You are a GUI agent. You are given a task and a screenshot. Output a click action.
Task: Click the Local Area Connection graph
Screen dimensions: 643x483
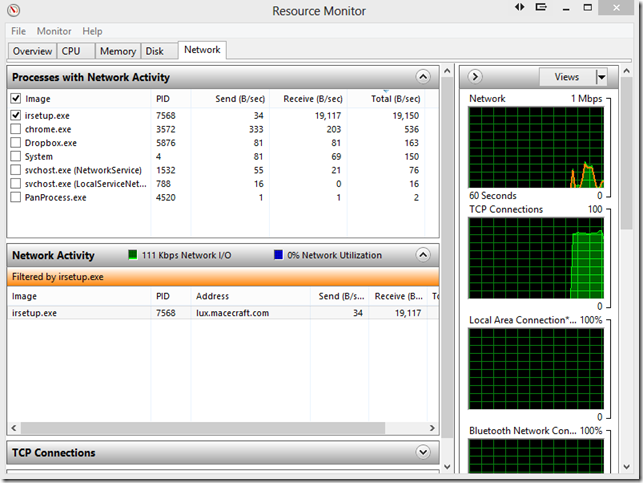tap(536, 369)
